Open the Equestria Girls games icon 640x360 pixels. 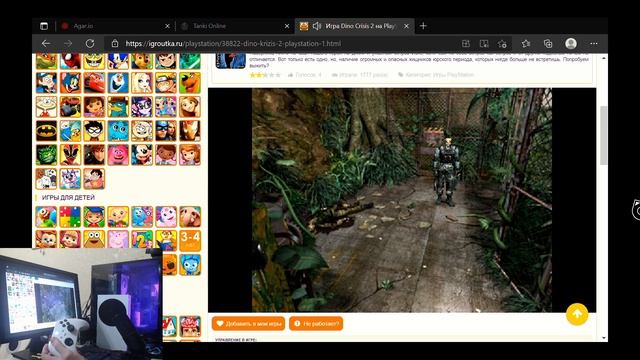142,107
